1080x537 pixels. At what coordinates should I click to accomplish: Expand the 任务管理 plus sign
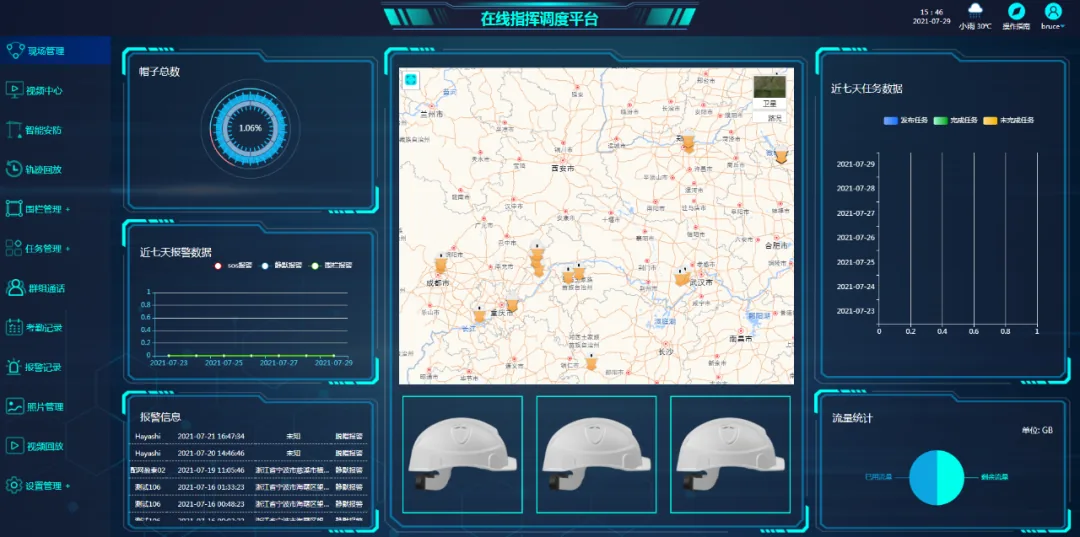tap(68, 248)
